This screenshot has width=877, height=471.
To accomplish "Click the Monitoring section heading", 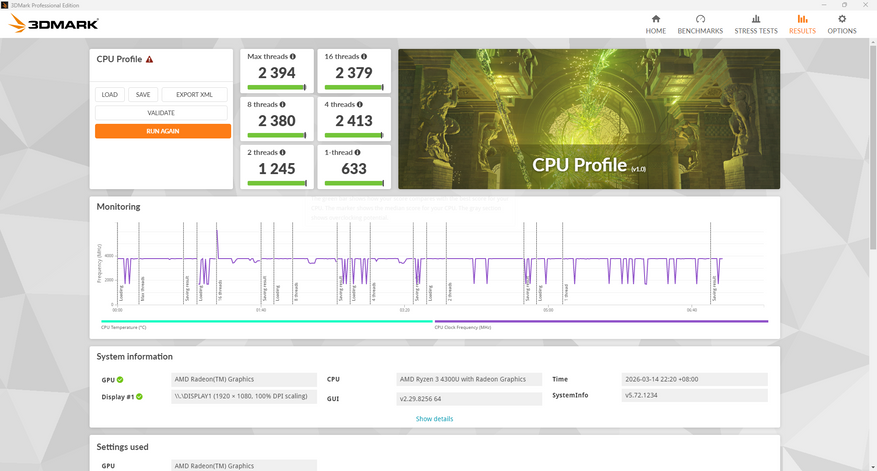I will click(119, 206).
